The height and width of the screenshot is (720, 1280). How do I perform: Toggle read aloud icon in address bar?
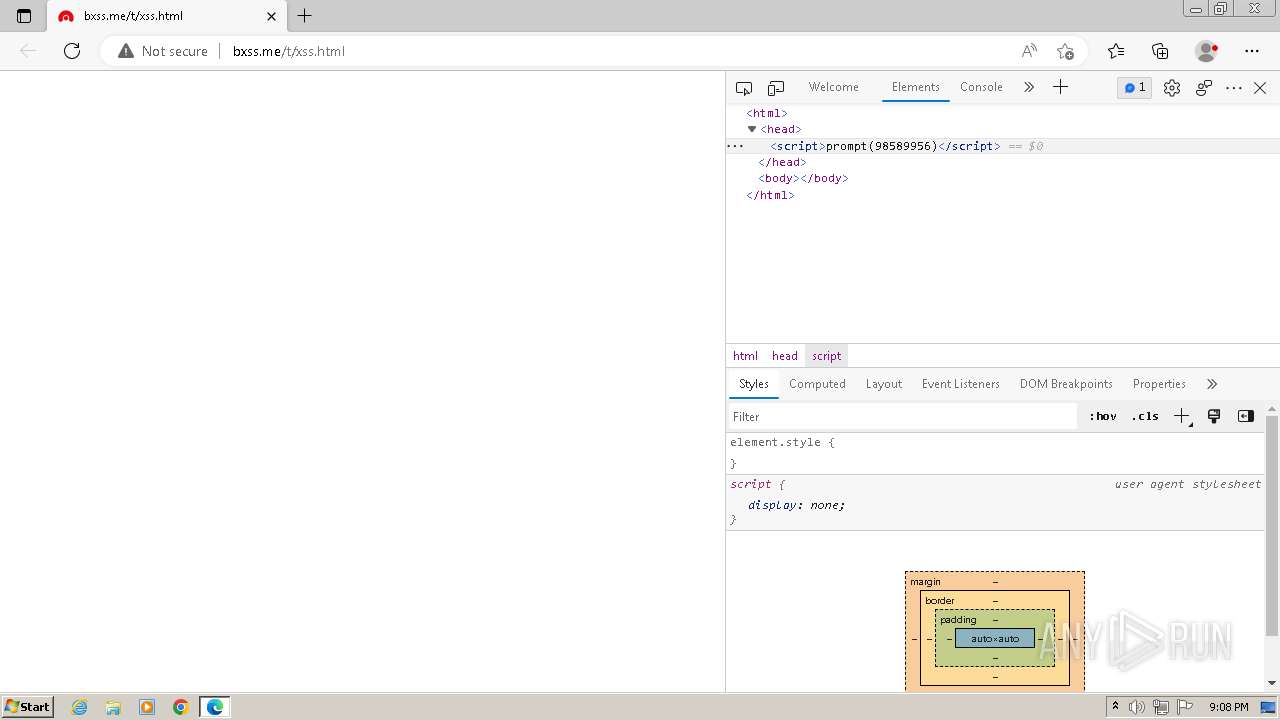pos(1029,51)
